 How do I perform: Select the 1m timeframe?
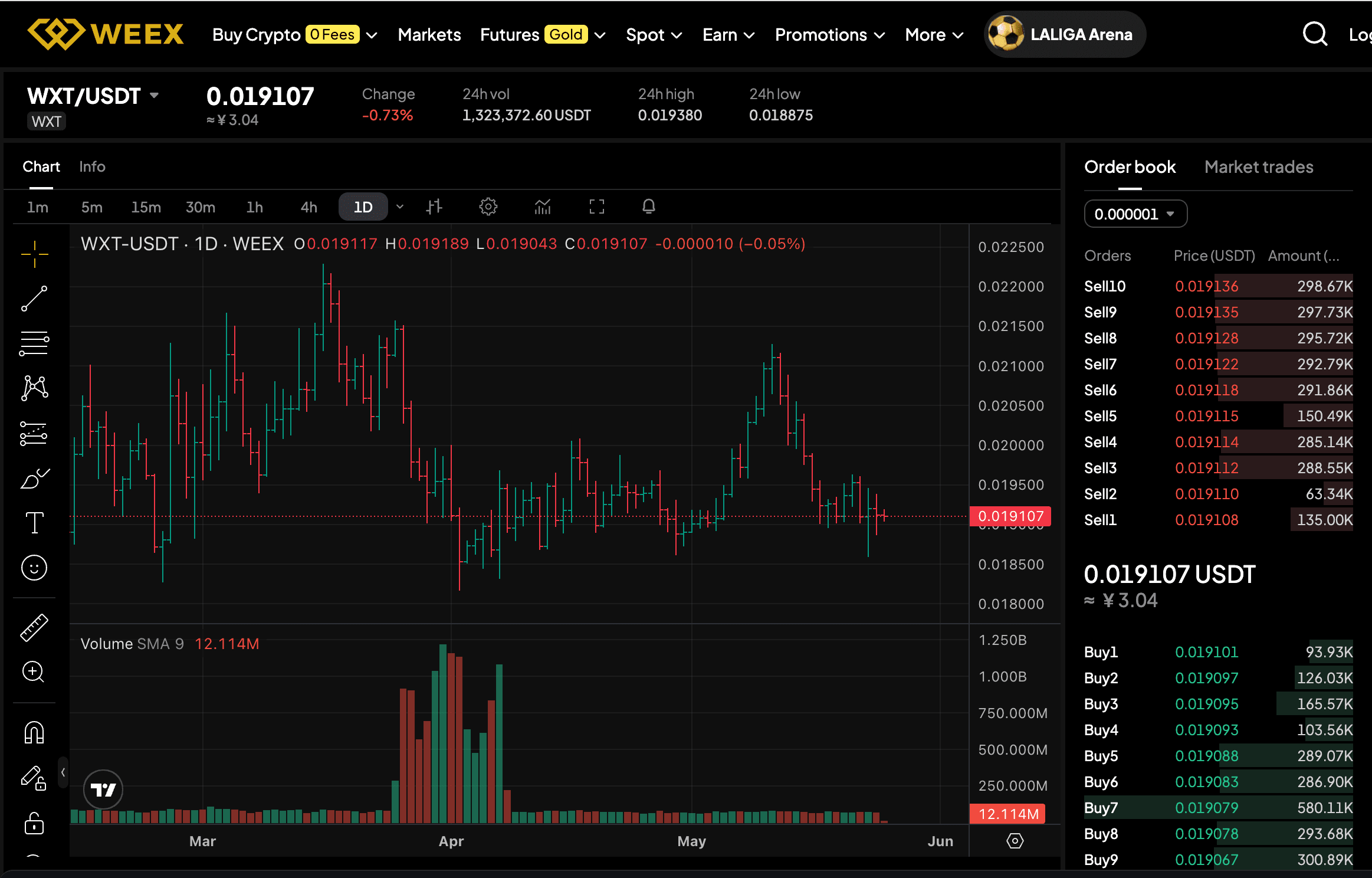pos(38,207)
